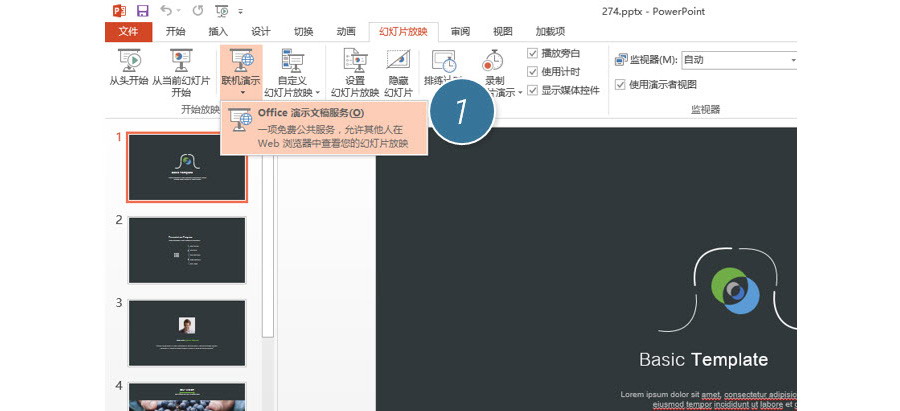Select slide 4 thumbnail with blueberries
900x411 pixels.
pyautogui.click(x=187, y=397)
